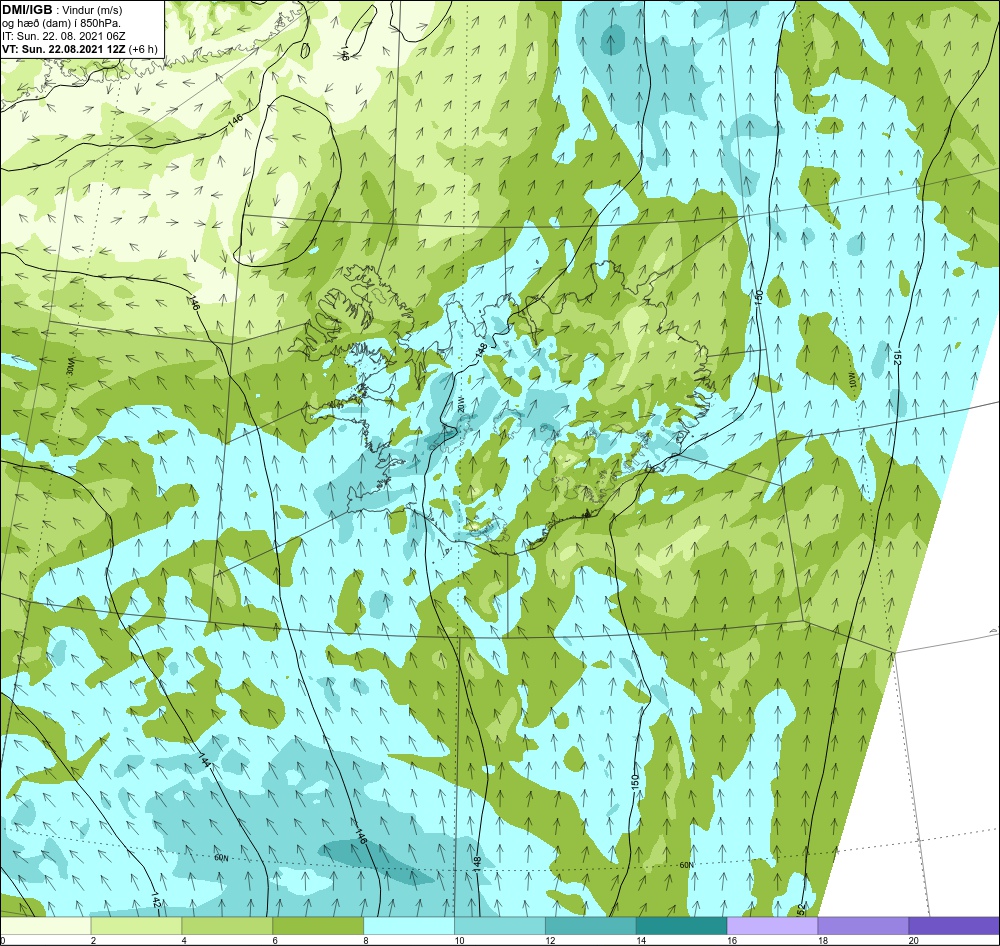Click the 30W longitude label
The width and height of the screenshot is (1000, 946).
pyautogui.click(x=71, y=369)
